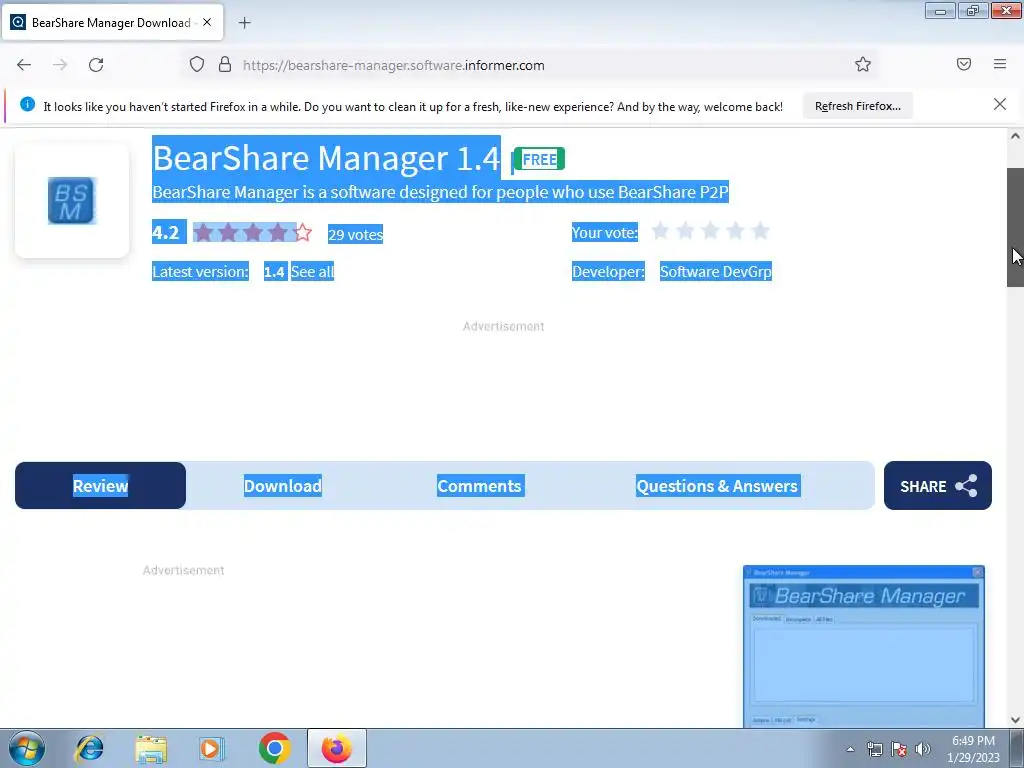1024x768 pixels.
Task: Open the Windows Start menu orb
Action: click(x=27, y=748)
